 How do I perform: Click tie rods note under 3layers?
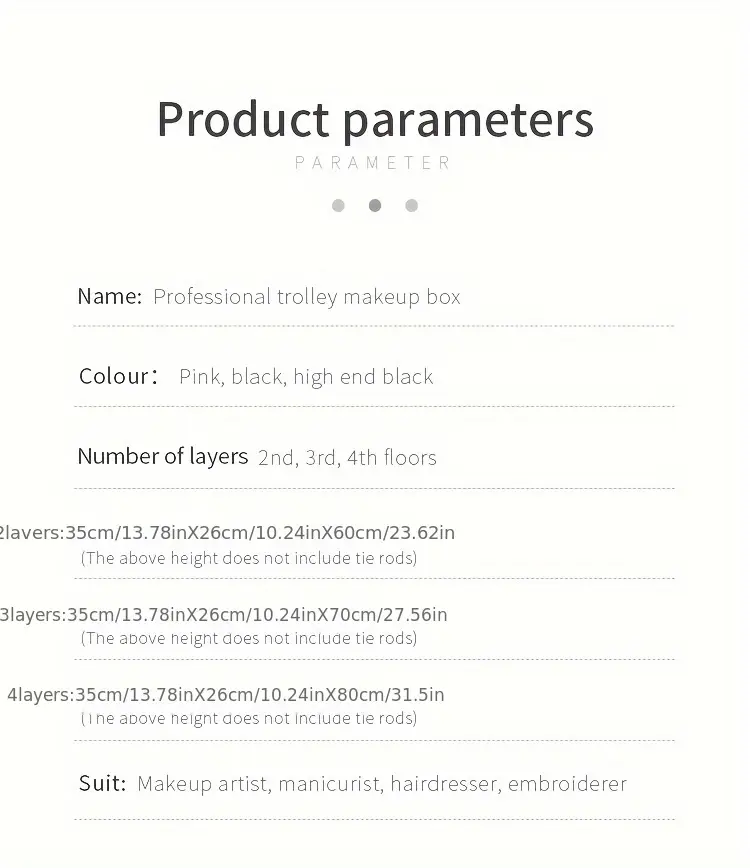249,638
